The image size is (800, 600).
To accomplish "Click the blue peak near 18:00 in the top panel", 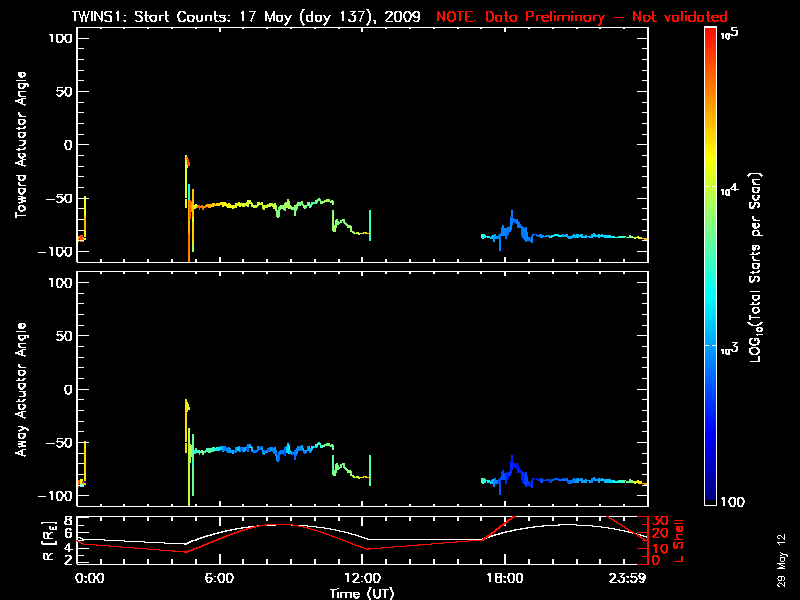I will [x=513, y=218].
